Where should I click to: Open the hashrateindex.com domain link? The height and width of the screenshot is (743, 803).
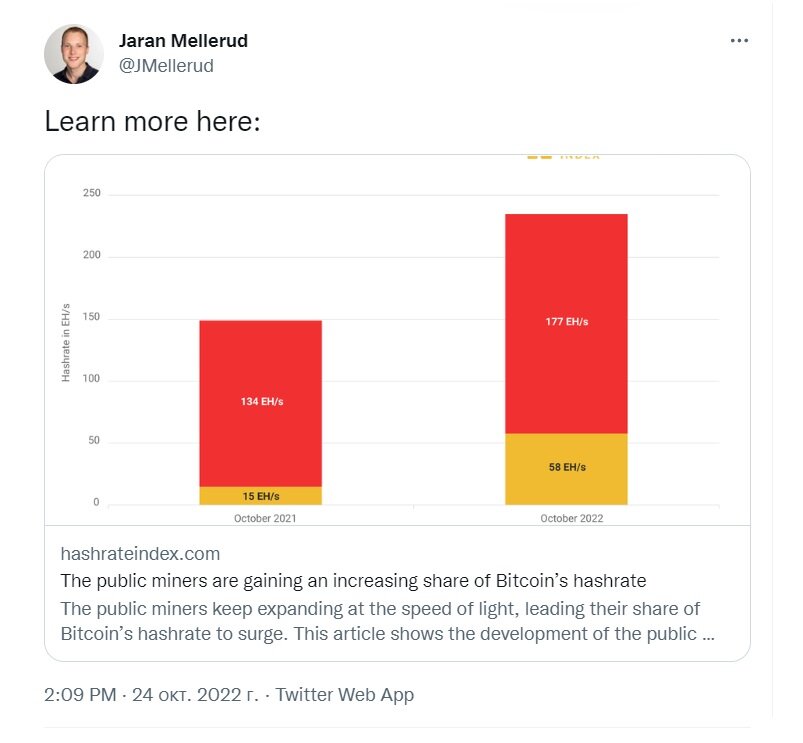pos(140,554)
